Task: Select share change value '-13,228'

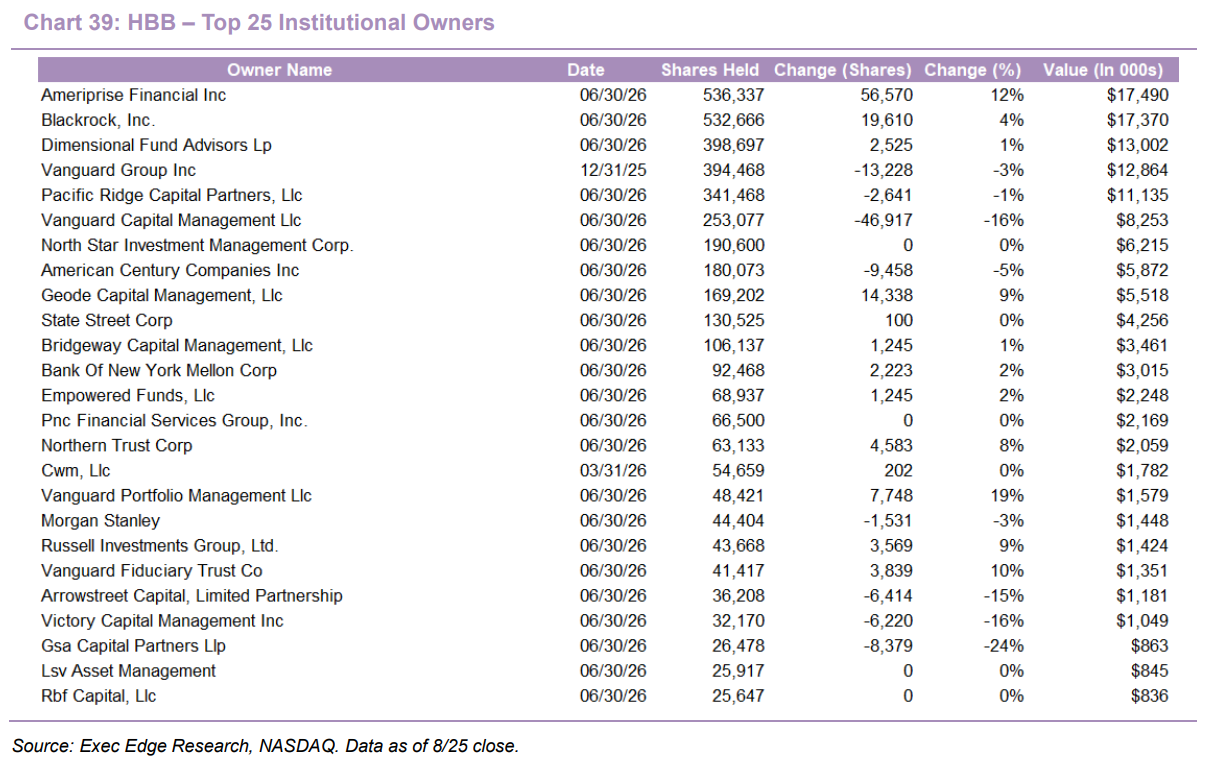Action: [883, 170]
